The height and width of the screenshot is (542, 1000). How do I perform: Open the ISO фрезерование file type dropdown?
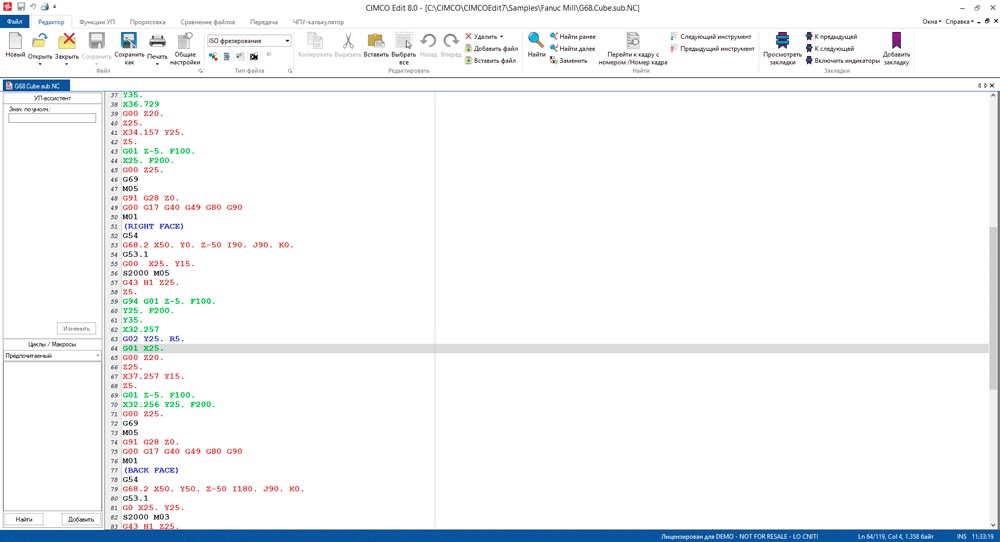click(x=287, y=41)
